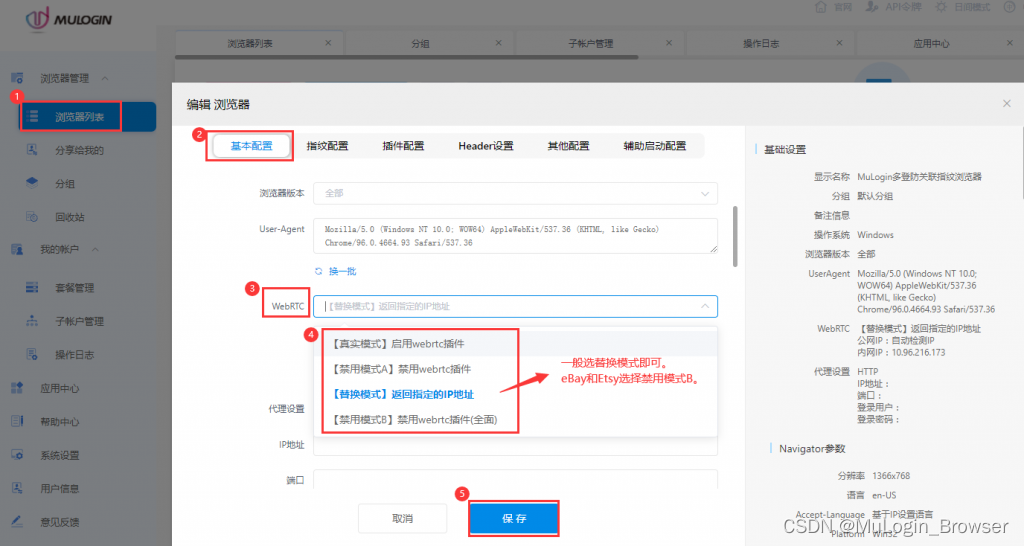This screenshot has width=1024, height=546.
Task: Click the 换一批 refresh icon
Action: (x=319, y=271)
